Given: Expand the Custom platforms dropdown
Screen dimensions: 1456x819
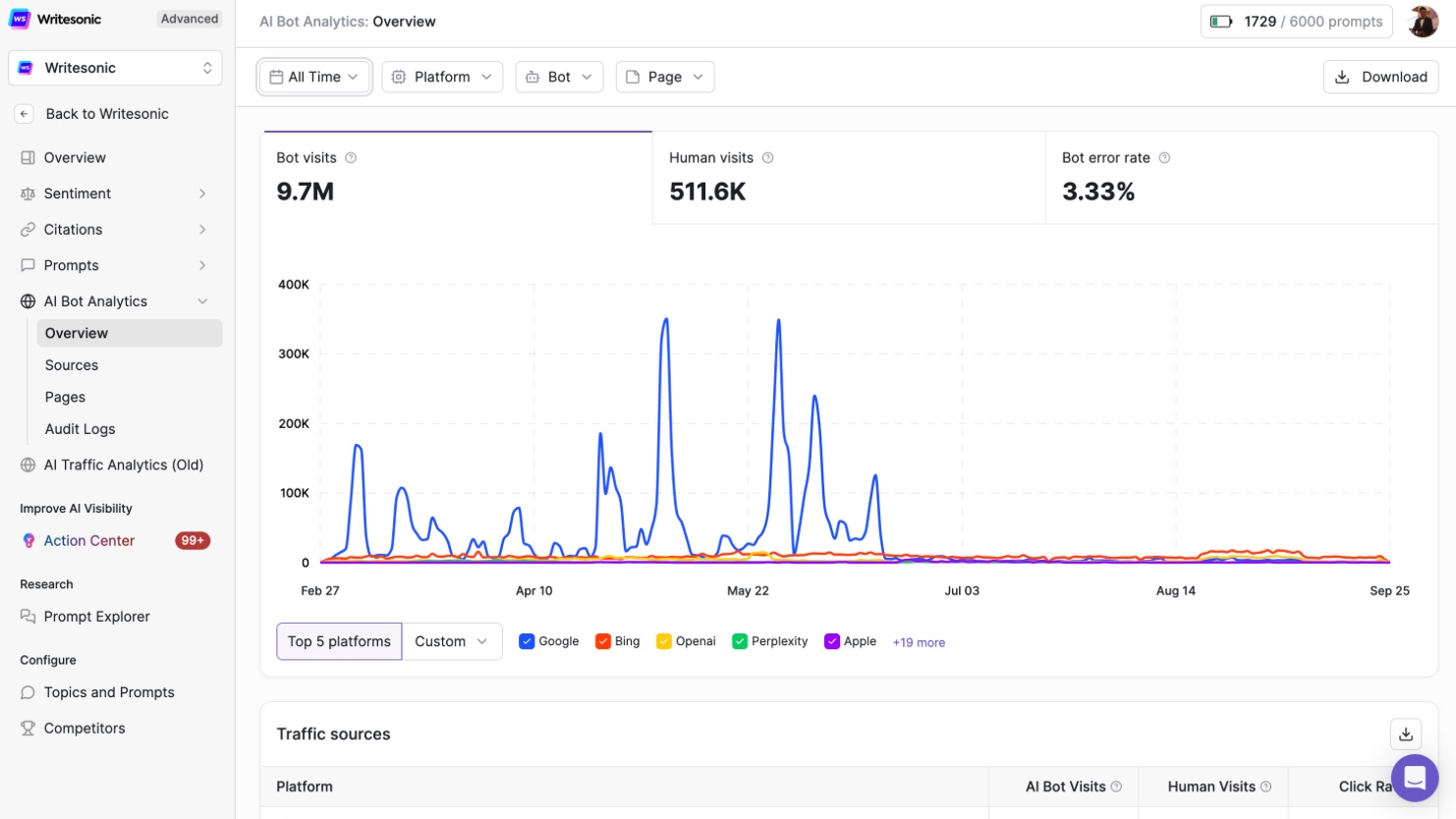Looking at the screenshot, I should pos(451,640).
